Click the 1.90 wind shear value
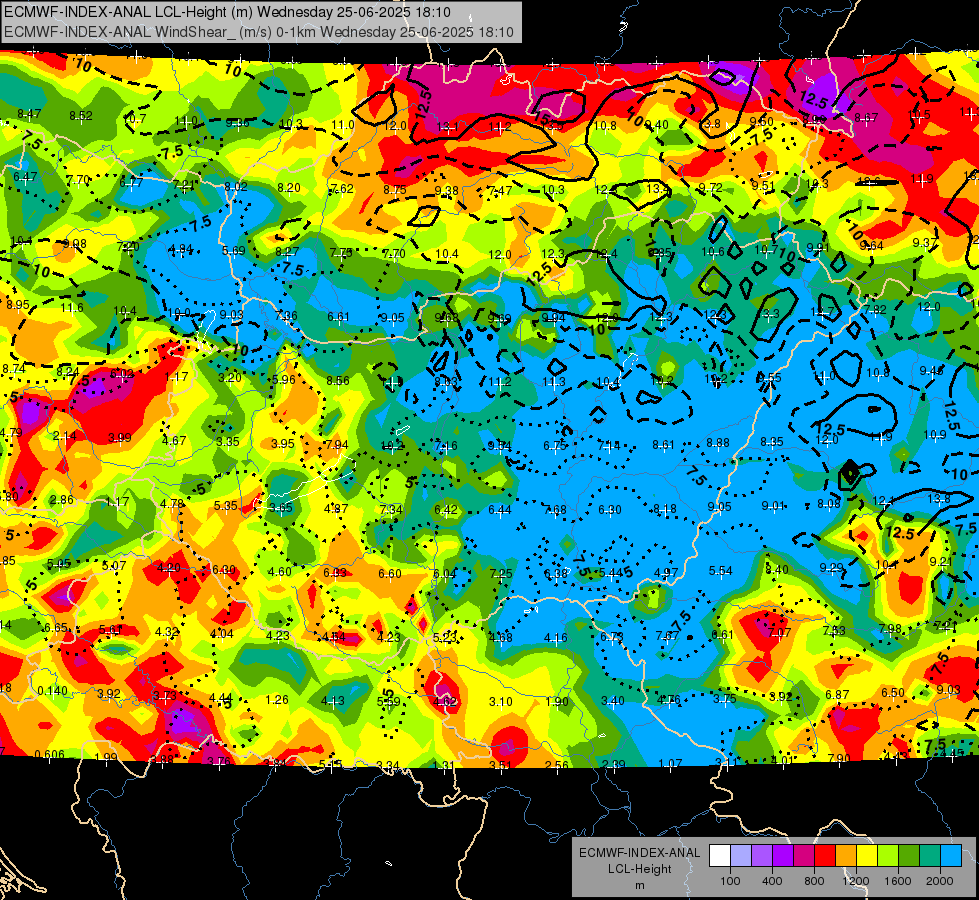979x900 pixels. pos(556,702)
